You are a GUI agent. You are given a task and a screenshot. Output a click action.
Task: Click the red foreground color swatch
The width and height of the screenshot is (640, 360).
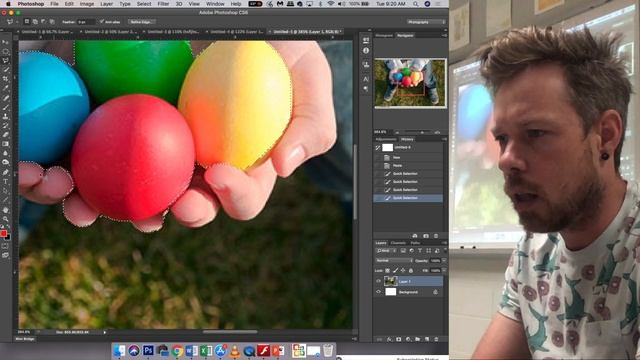(4, 233)
